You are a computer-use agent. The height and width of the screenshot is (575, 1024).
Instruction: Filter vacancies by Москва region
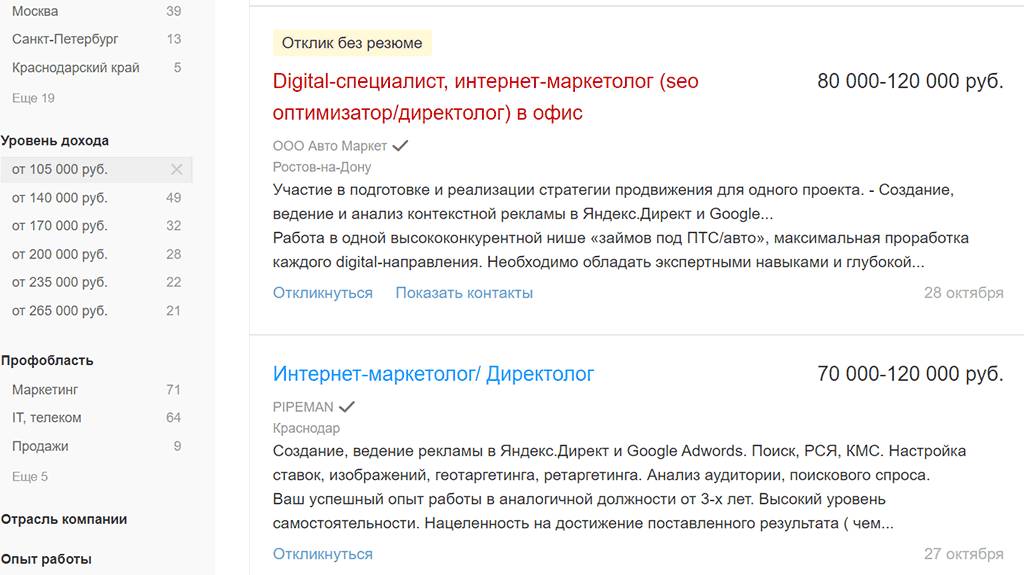tap(35, 11)
